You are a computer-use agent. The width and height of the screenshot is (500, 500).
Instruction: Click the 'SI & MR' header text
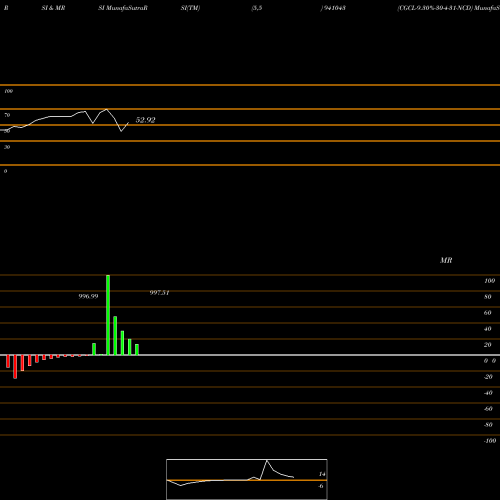[53, 8]
